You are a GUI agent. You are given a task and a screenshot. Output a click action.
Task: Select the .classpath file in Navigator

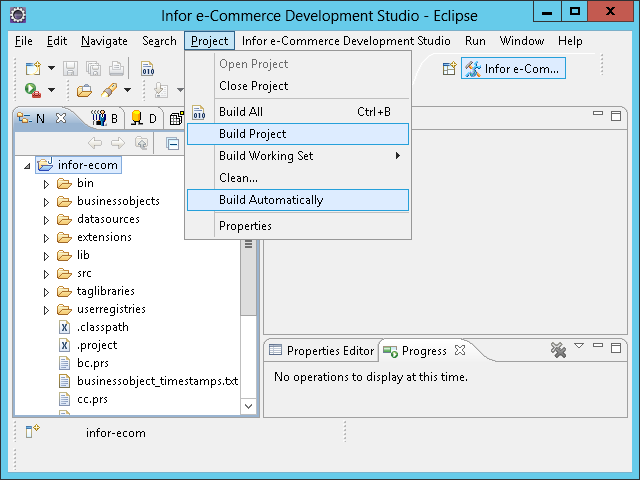(102, 327)
